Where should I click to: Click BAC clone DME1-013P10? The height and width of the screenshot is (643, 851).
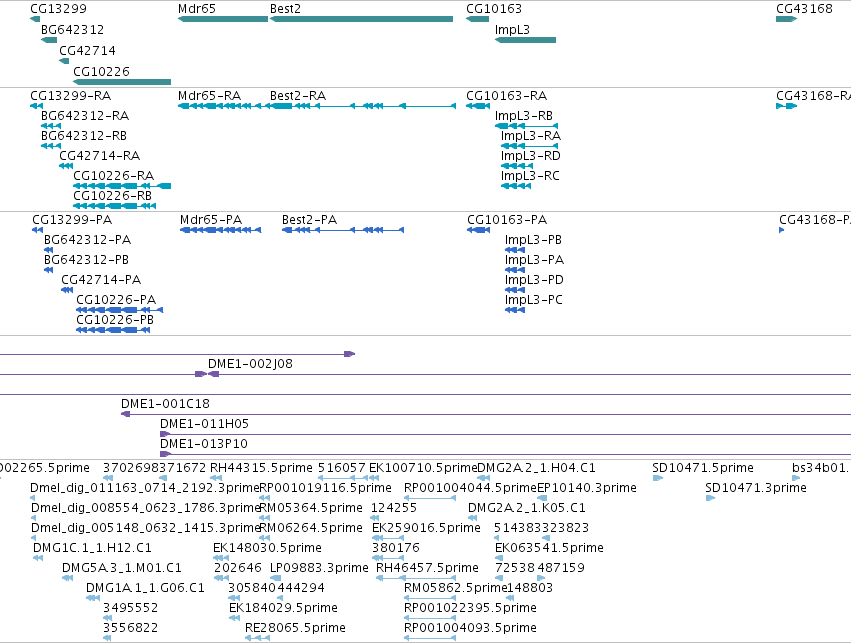[505, 455]
